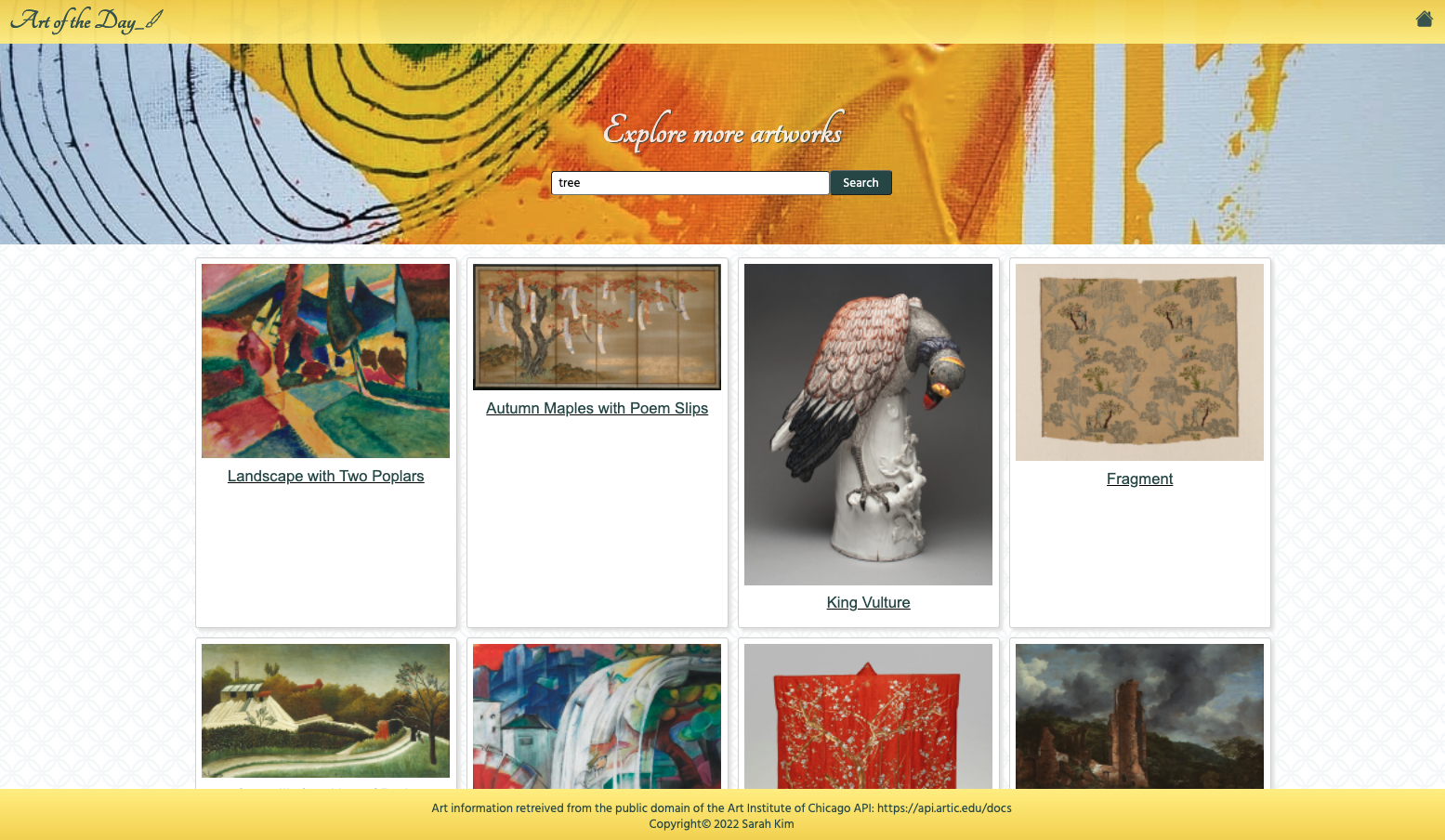Select the Fragment textile thumbnail
Screen dimensions: 1445x840
coord(1139,362)
